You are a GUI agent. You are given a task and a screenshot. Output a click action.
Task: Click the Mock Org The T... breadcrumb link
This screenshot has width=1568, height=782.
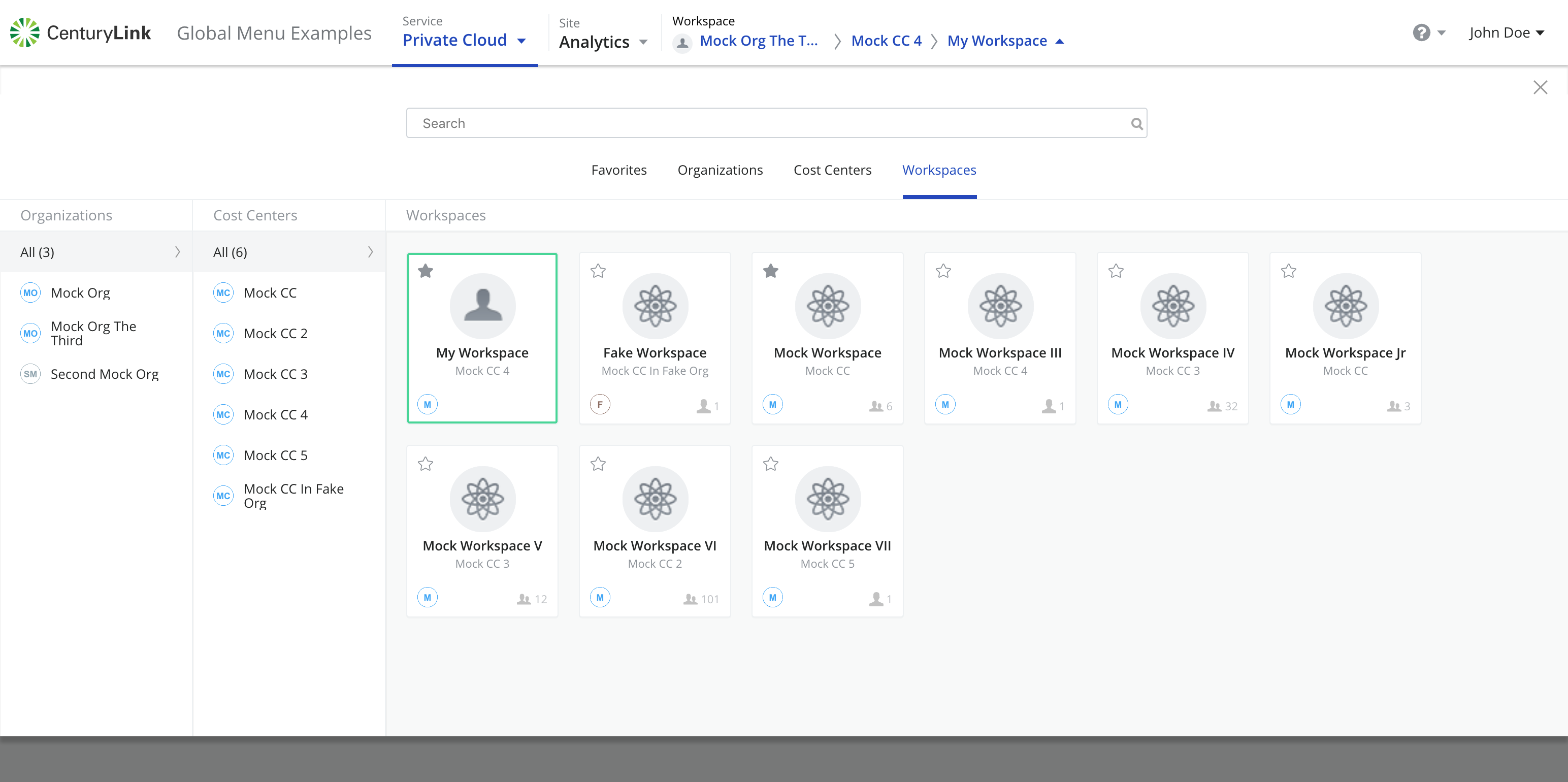[x=759, y=41]
